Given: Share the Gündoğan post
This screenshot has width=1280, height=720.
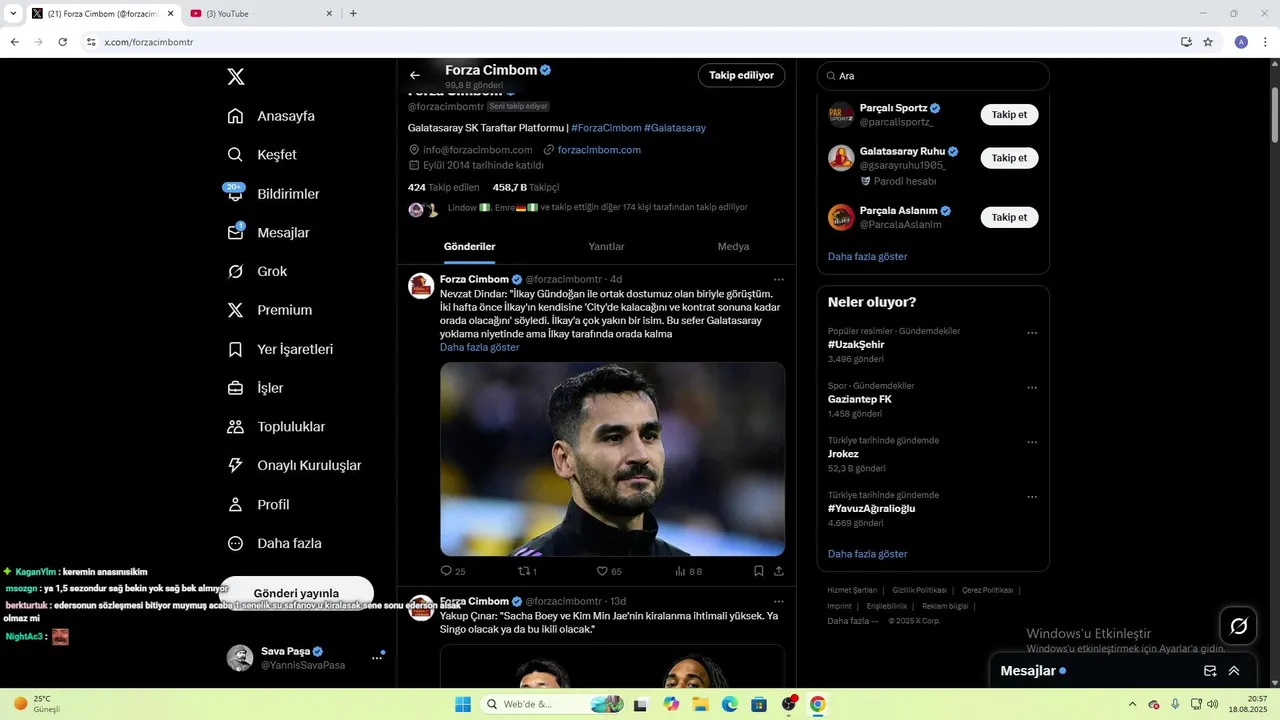Looking at the screenshot, I should click(778, 571).
